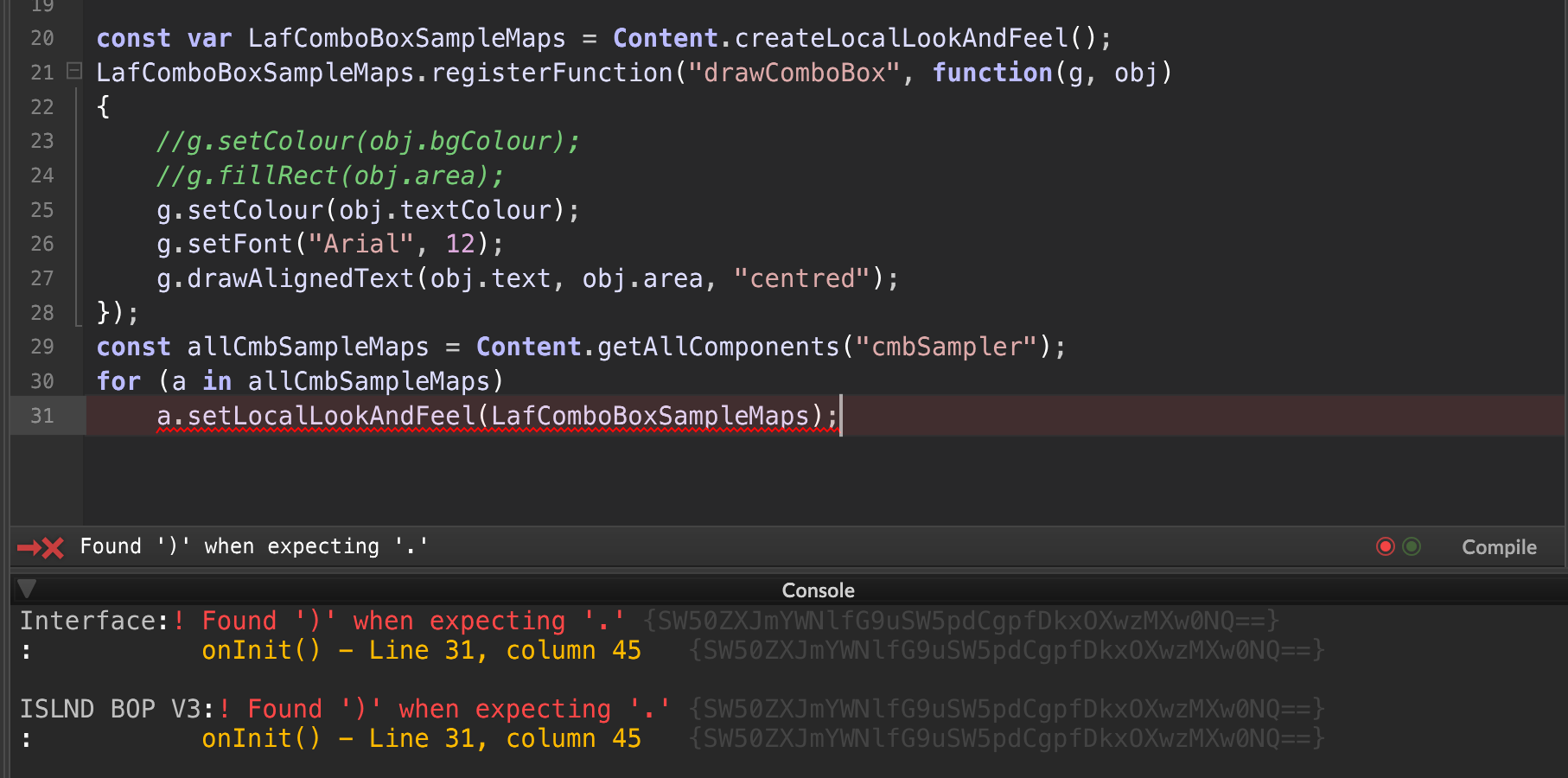This screenshot has width=1568, height=778.
Task: Toggle the red record indicator
Action: 1386,546
